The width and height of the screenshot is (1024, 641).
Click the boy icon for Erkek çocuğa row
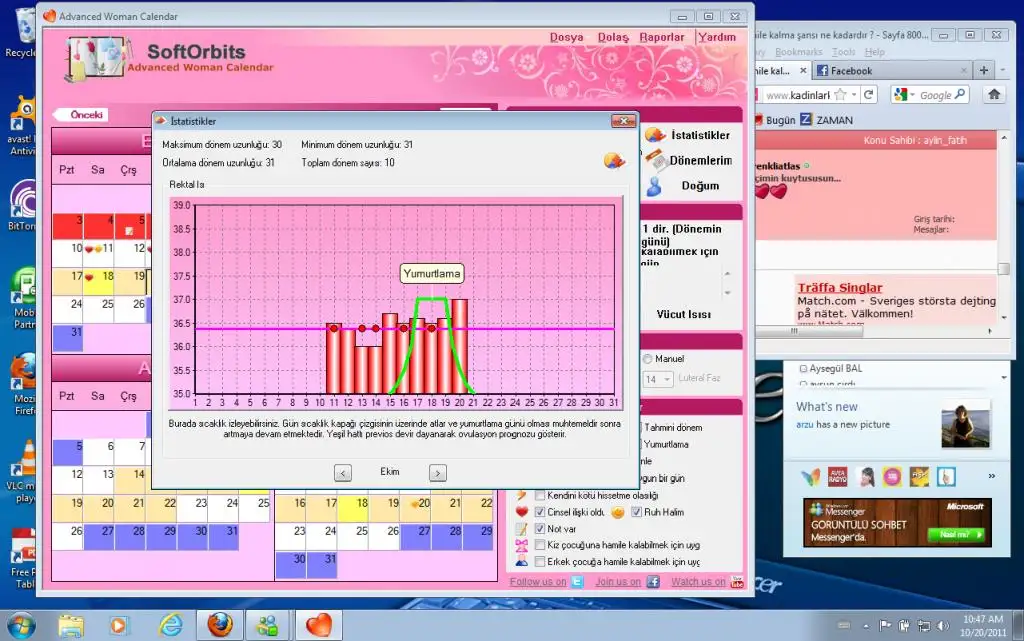(x=522, y=561)
